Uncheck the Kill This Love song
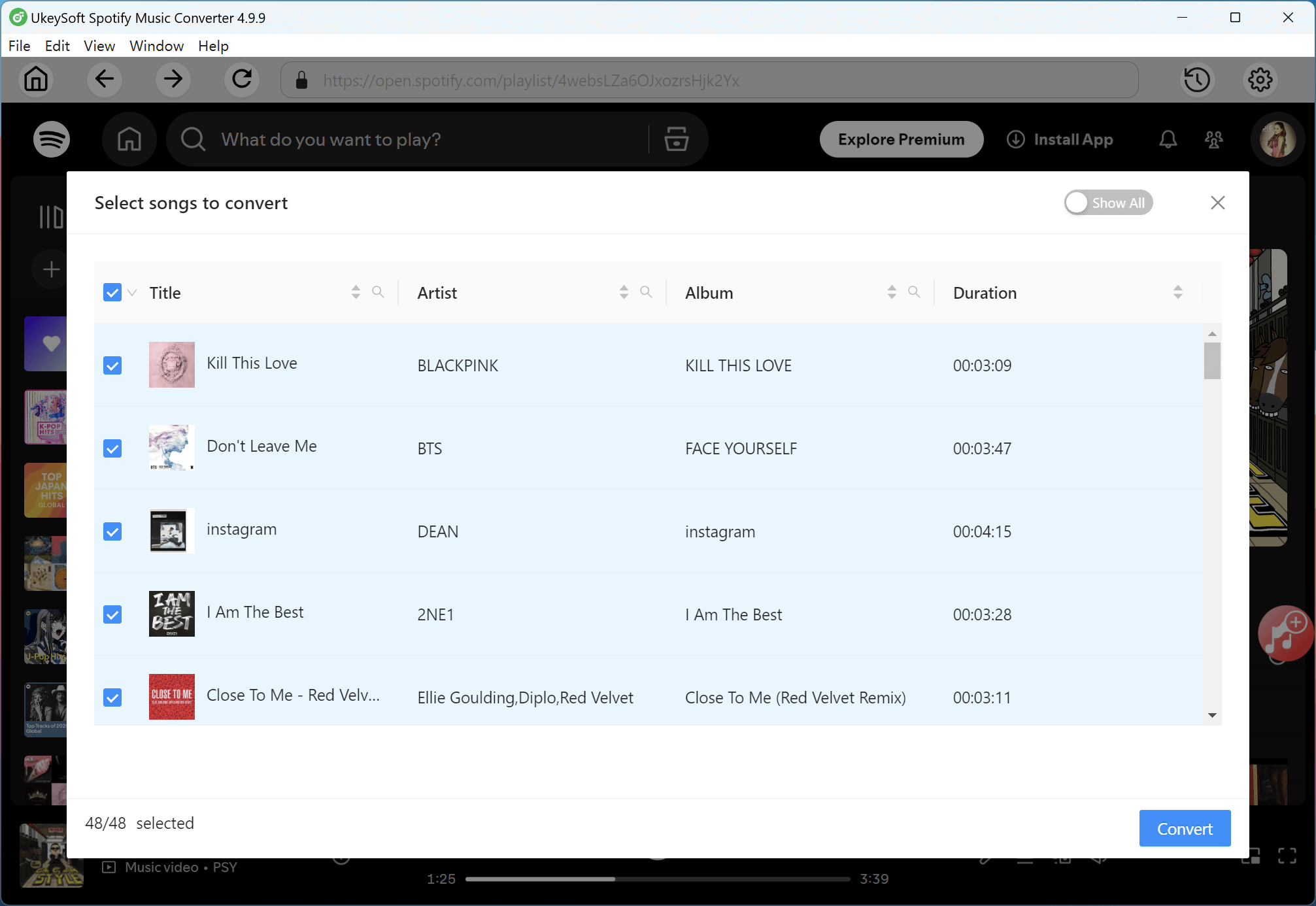Image resolution: width=1316 pixels, height=906 pixels. [112, 365]
